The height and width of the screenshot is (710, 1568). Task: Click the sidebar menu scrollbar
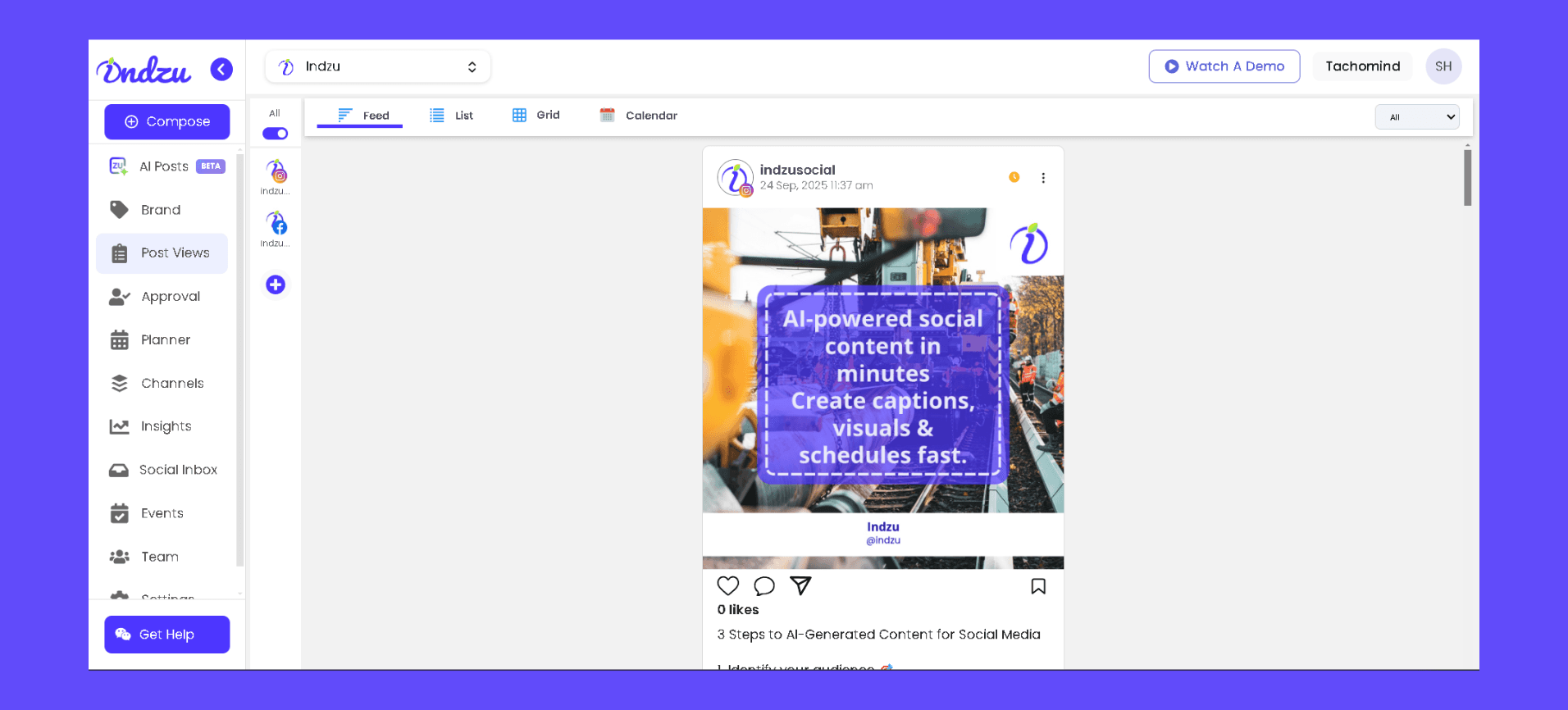(x=239, y=361)
